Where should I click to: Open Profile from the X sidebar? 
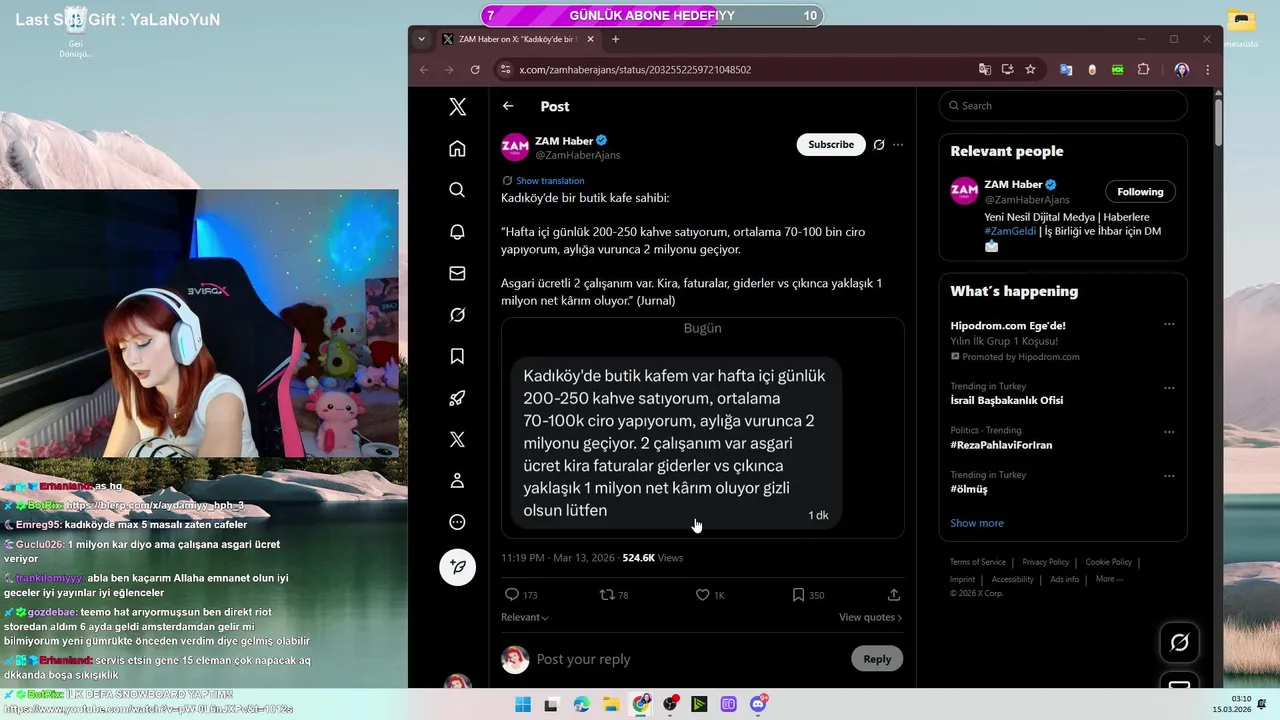click(x=457, y=481)
